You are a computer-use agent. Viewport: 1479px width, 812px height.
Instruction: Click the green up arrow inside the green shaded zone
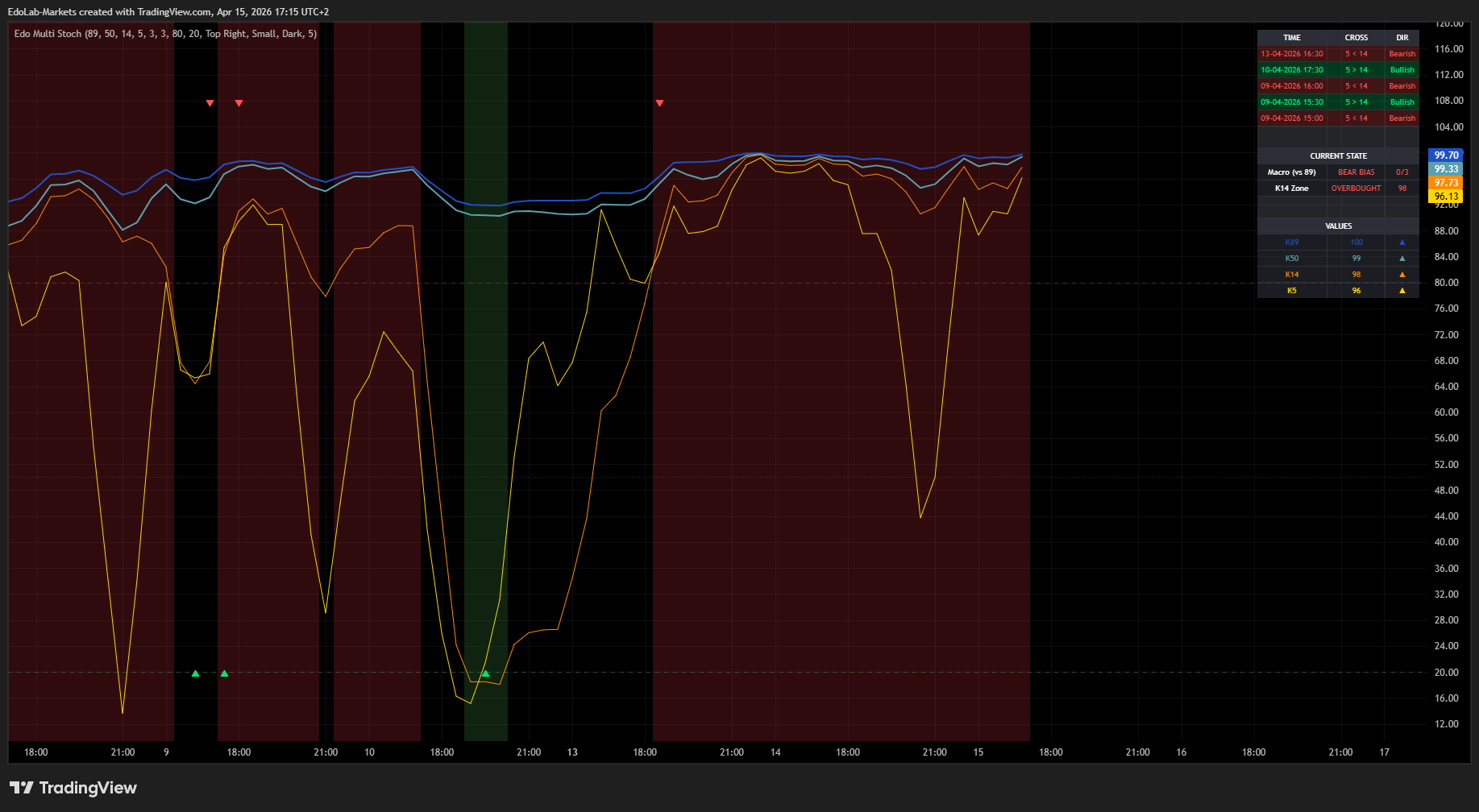click(x=485, y=673)
